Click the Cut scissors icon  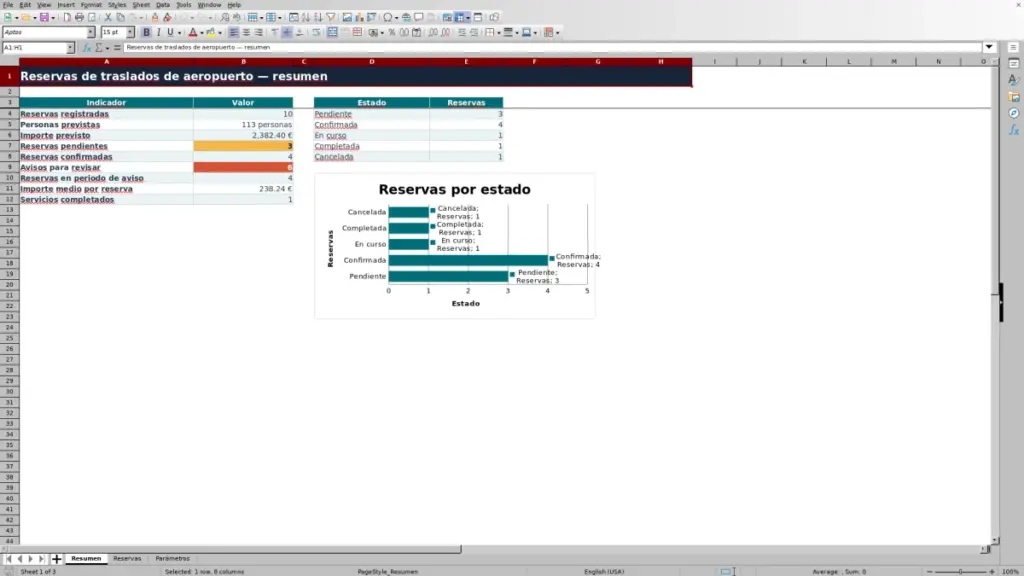coord(108,18)
